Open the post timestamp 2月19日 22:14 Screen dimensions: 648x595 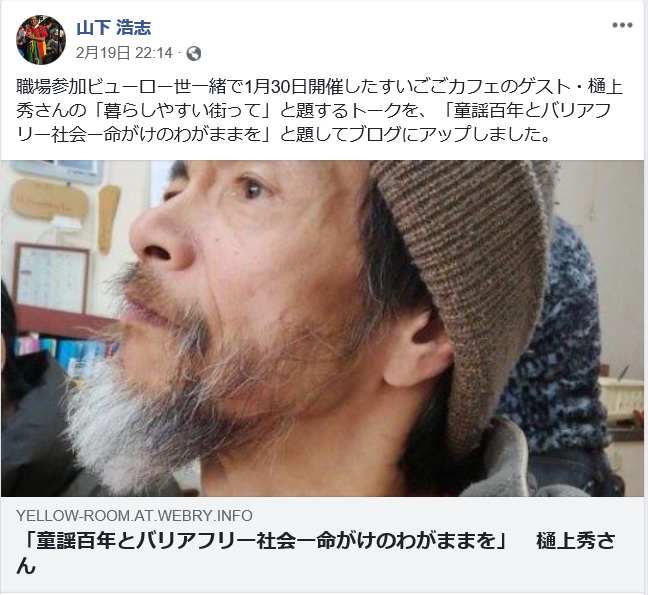(124, 53)
